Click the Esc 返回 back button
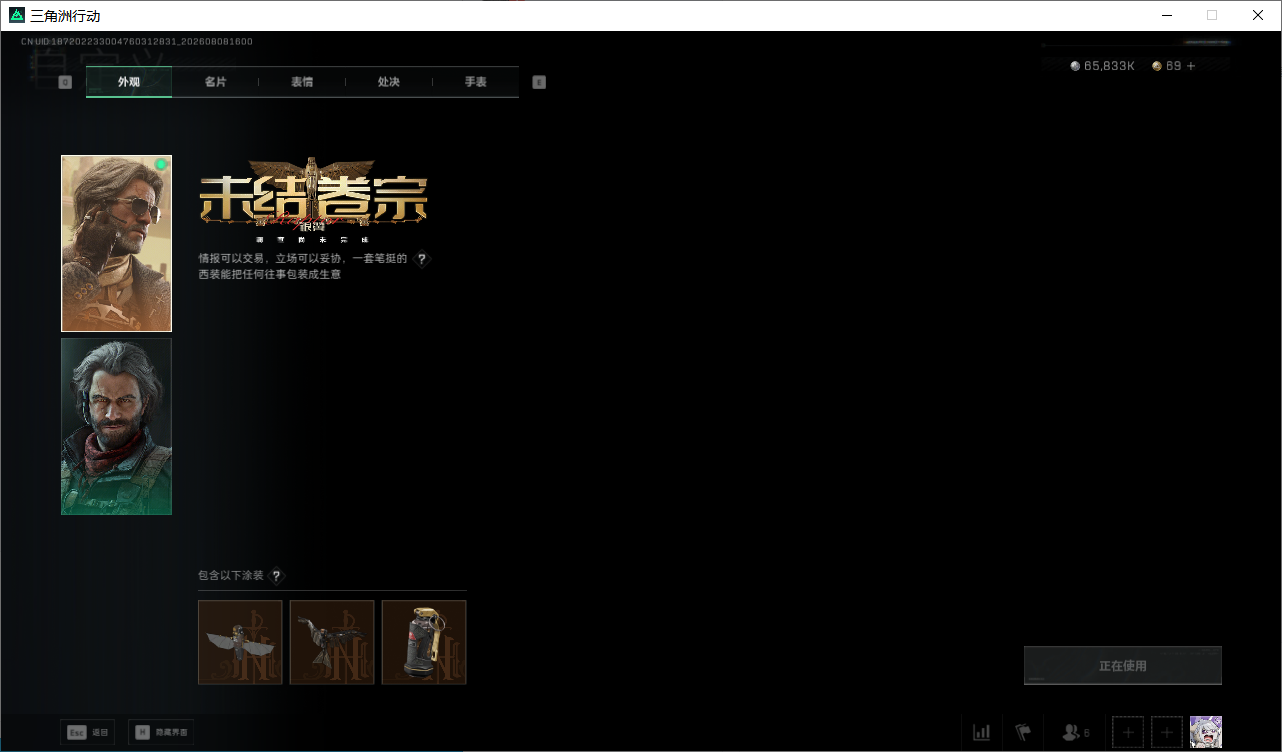This screenshot has height=752, width=1282. [87, 732]
